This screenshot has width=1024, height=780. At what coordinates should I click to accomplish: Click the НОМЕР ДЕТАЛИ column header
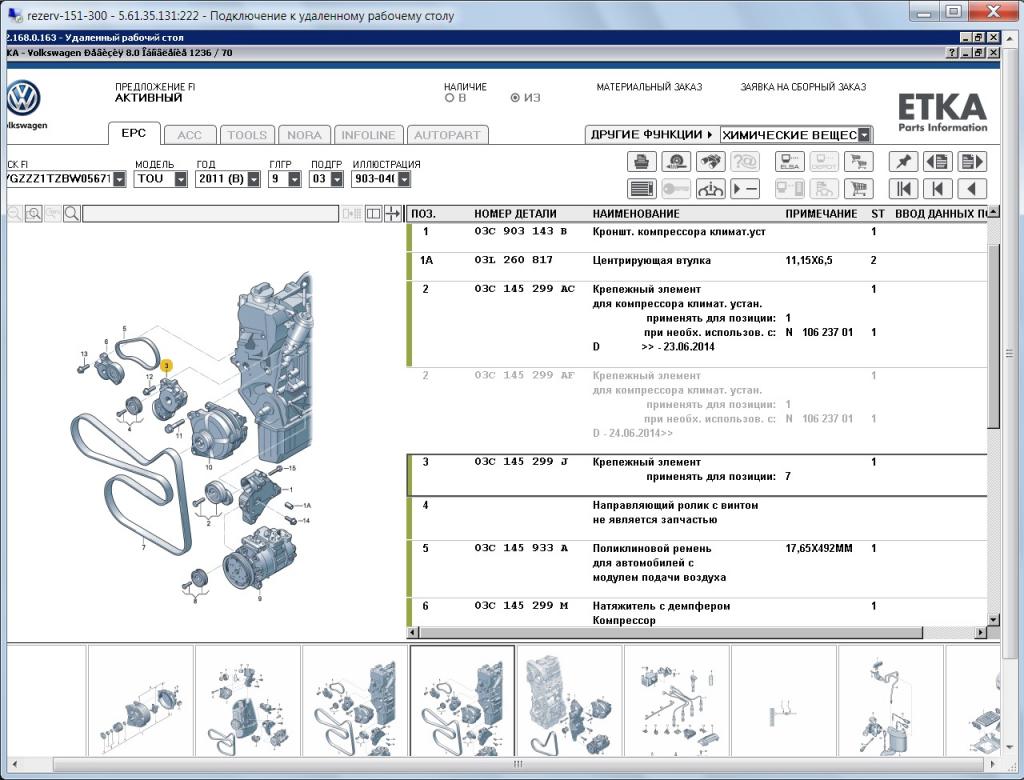[x=515, y=214]
